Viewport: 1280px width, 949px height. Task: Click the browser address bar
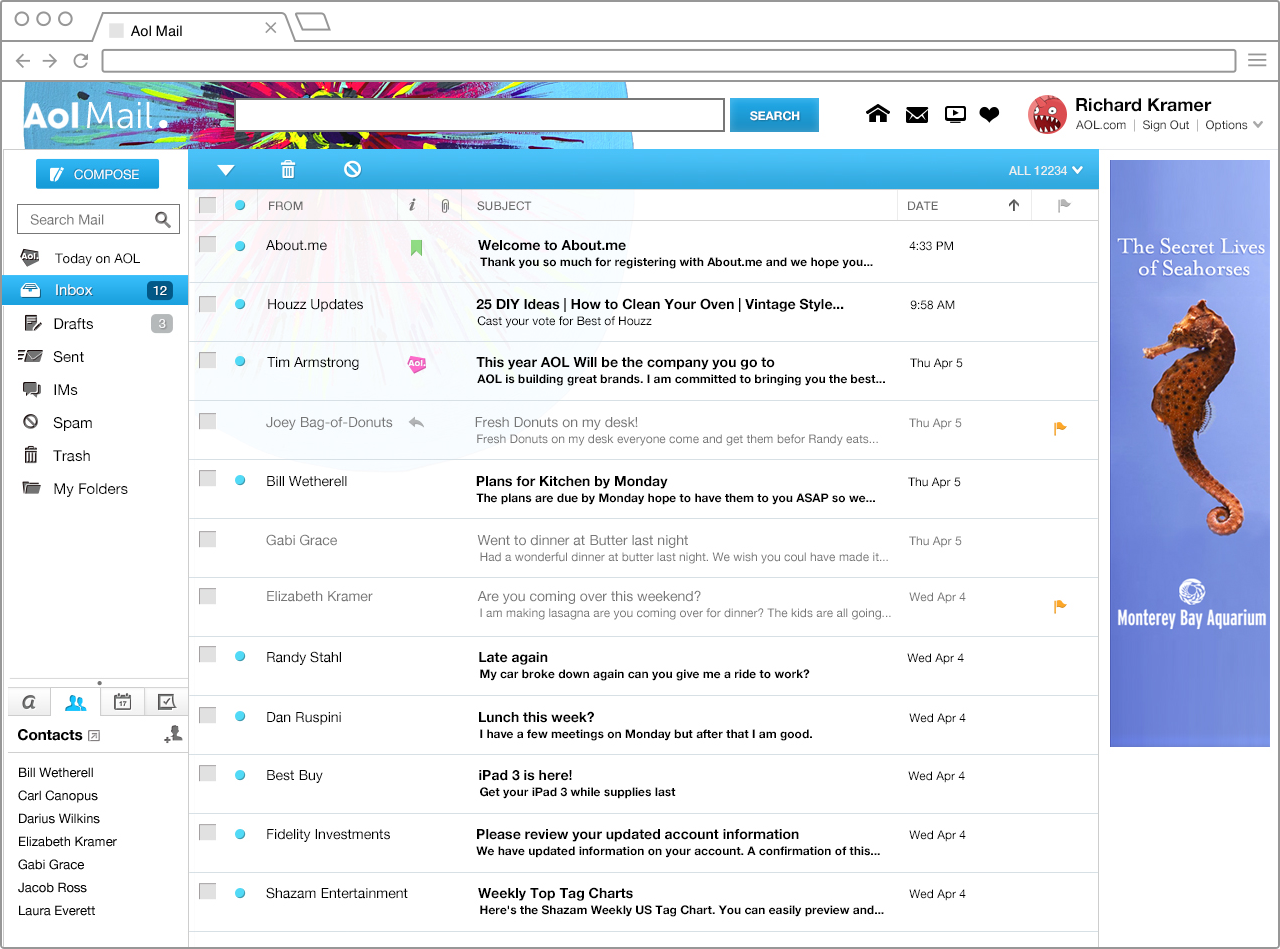point(669,60)
